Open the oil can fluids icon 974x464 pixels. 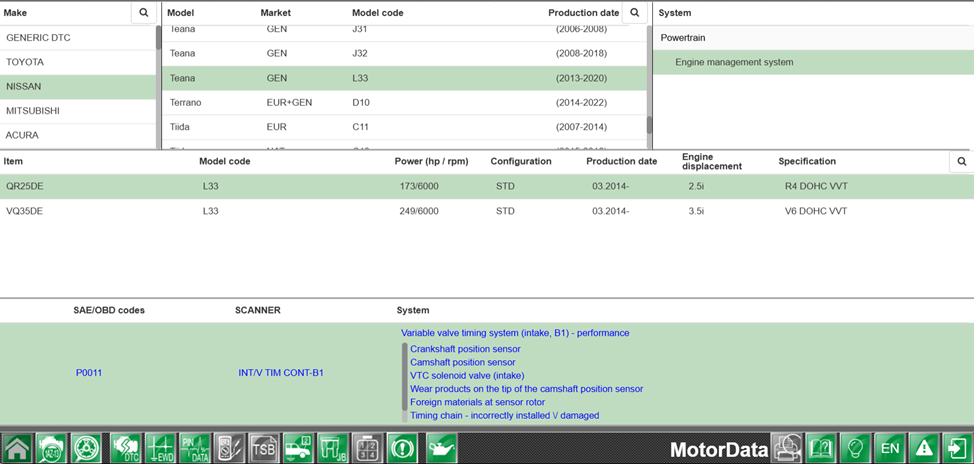pyautogui.click(x=442, y=447)
